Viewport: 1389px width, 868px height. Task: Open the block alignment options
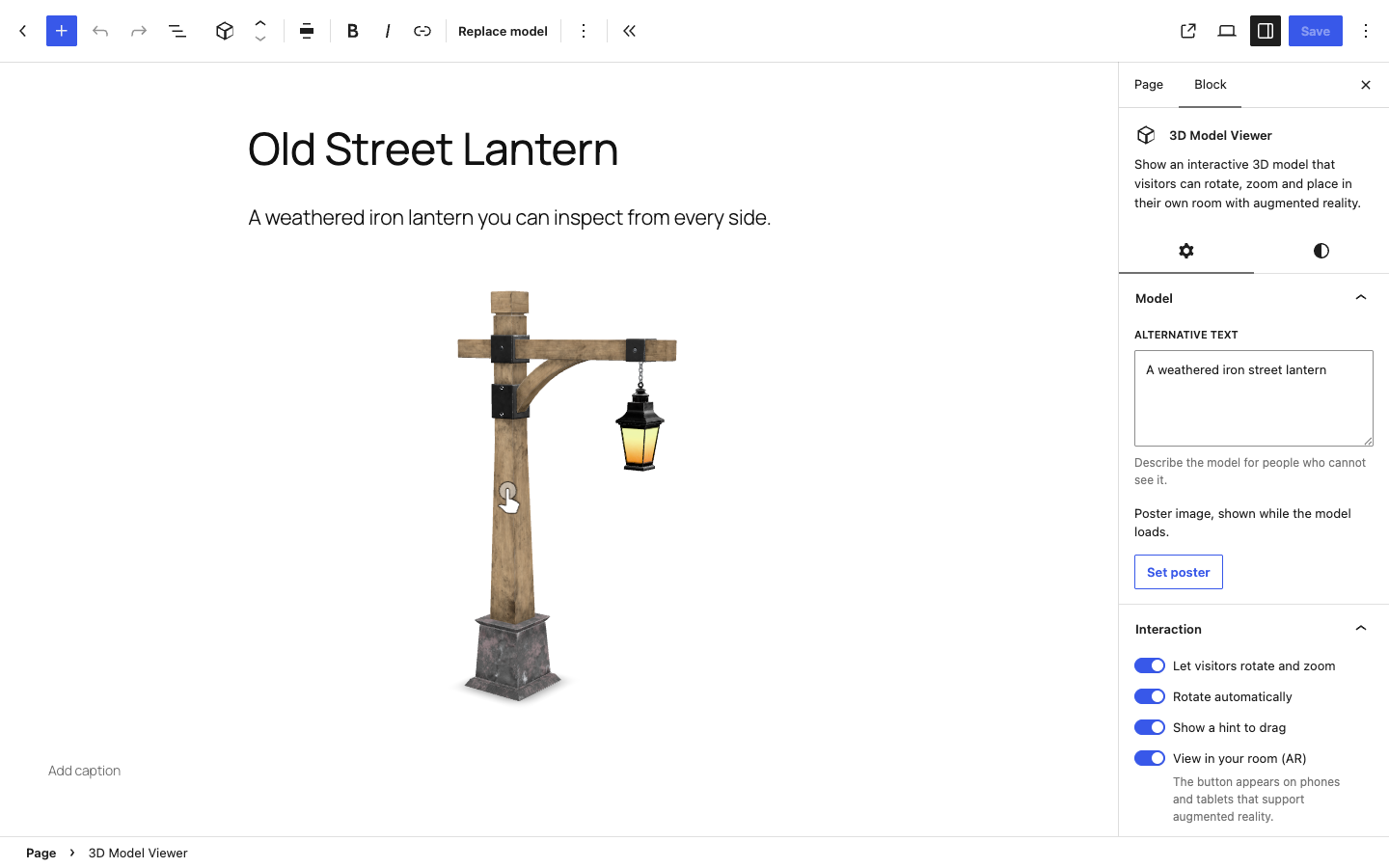307,31
